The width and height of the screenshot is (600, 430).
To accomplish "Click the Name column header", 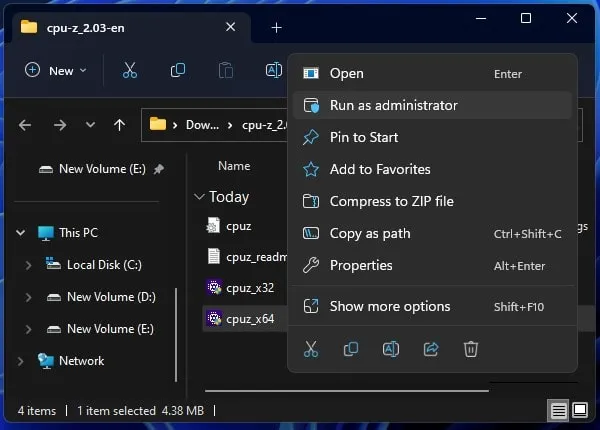I will tap(234, 166).
